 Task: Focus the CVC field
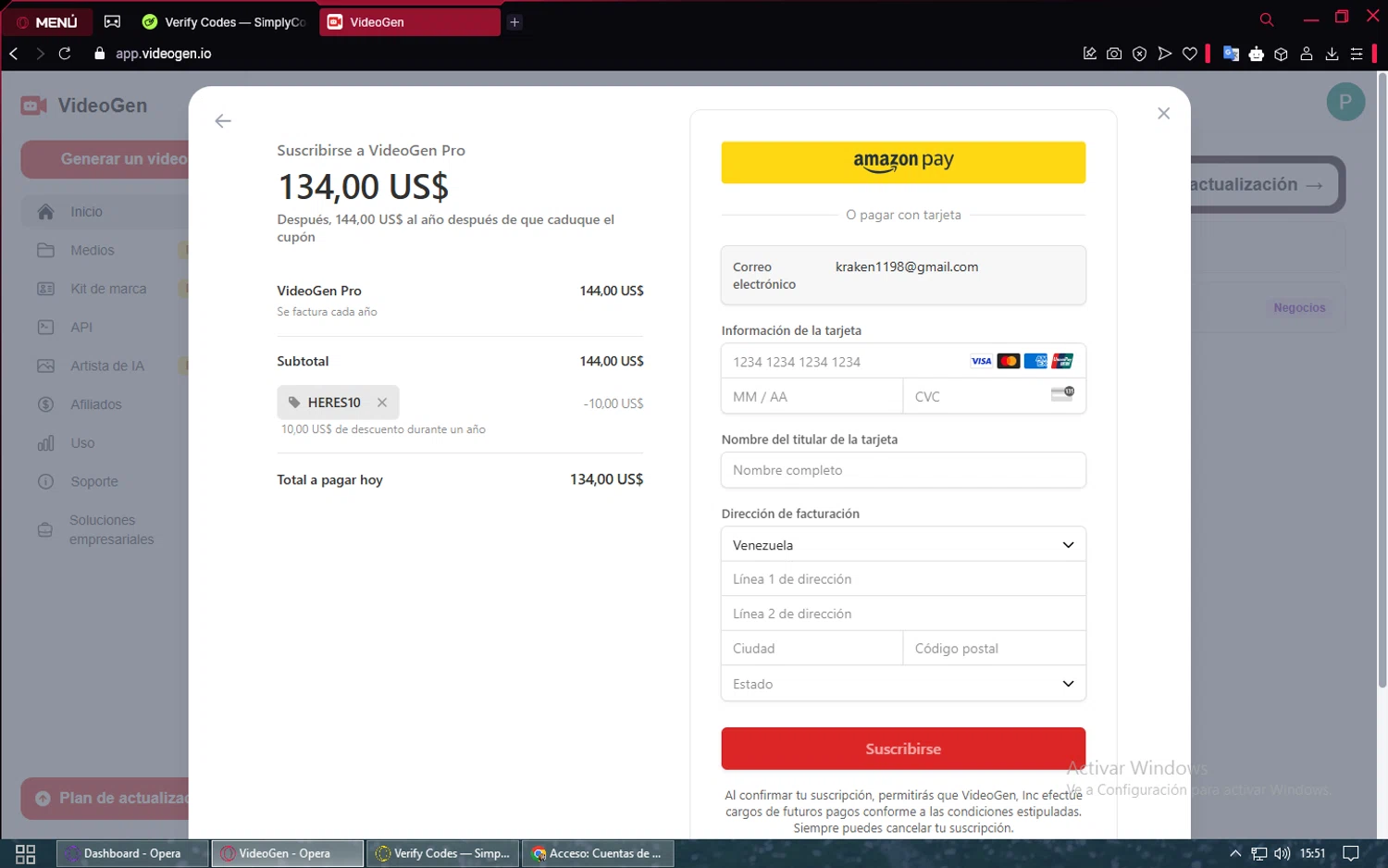pos(994,397)
